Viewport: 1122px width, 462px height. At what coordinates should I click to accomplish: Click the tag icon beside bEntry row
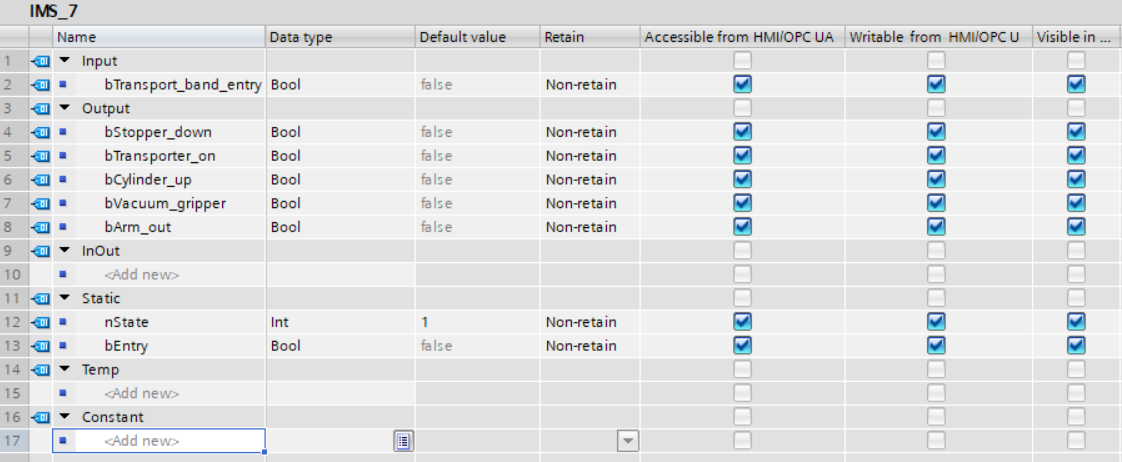[41, 346]
